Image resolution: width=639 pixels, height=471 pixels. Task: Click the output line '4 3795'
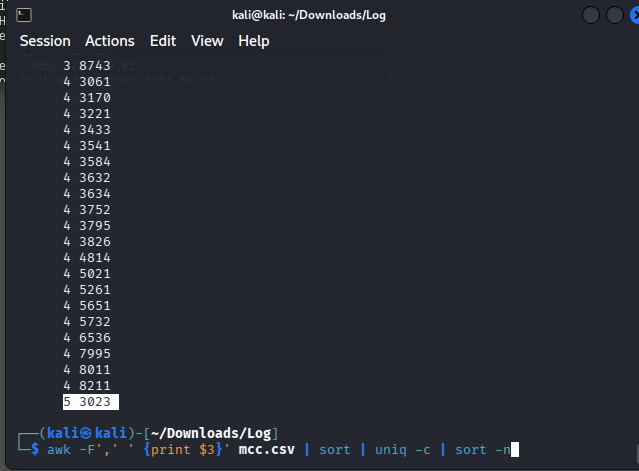pyautogui.click(x=87, y=226)
